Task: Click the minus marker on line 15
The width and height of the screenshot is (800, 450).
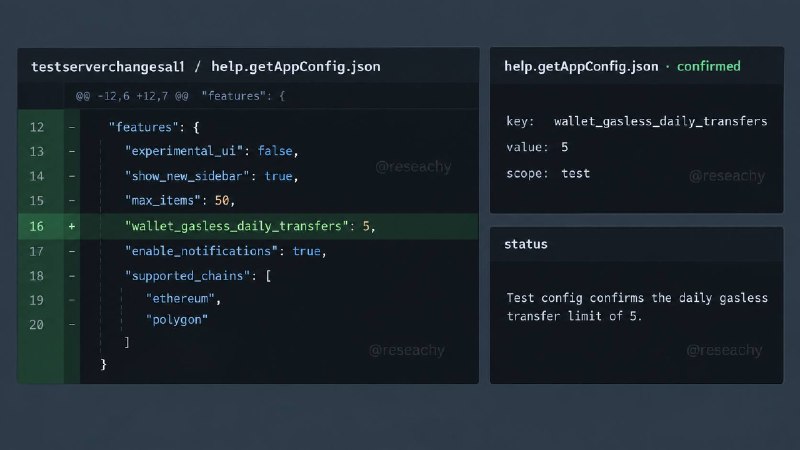Action: click(71, 201)
